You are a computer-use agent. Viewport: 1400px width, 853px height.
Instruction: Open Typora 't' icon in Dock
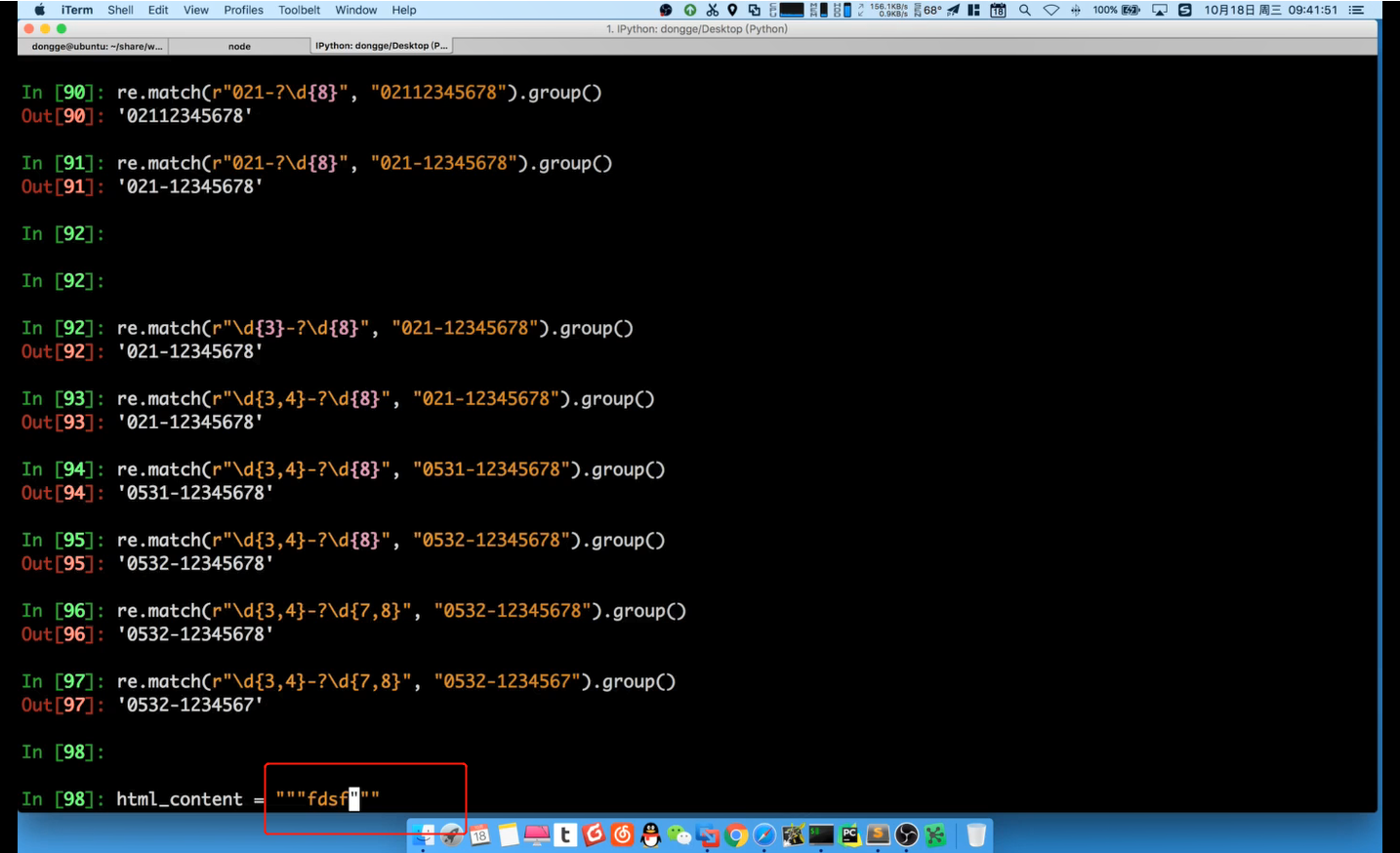click(x=565, y=834)
